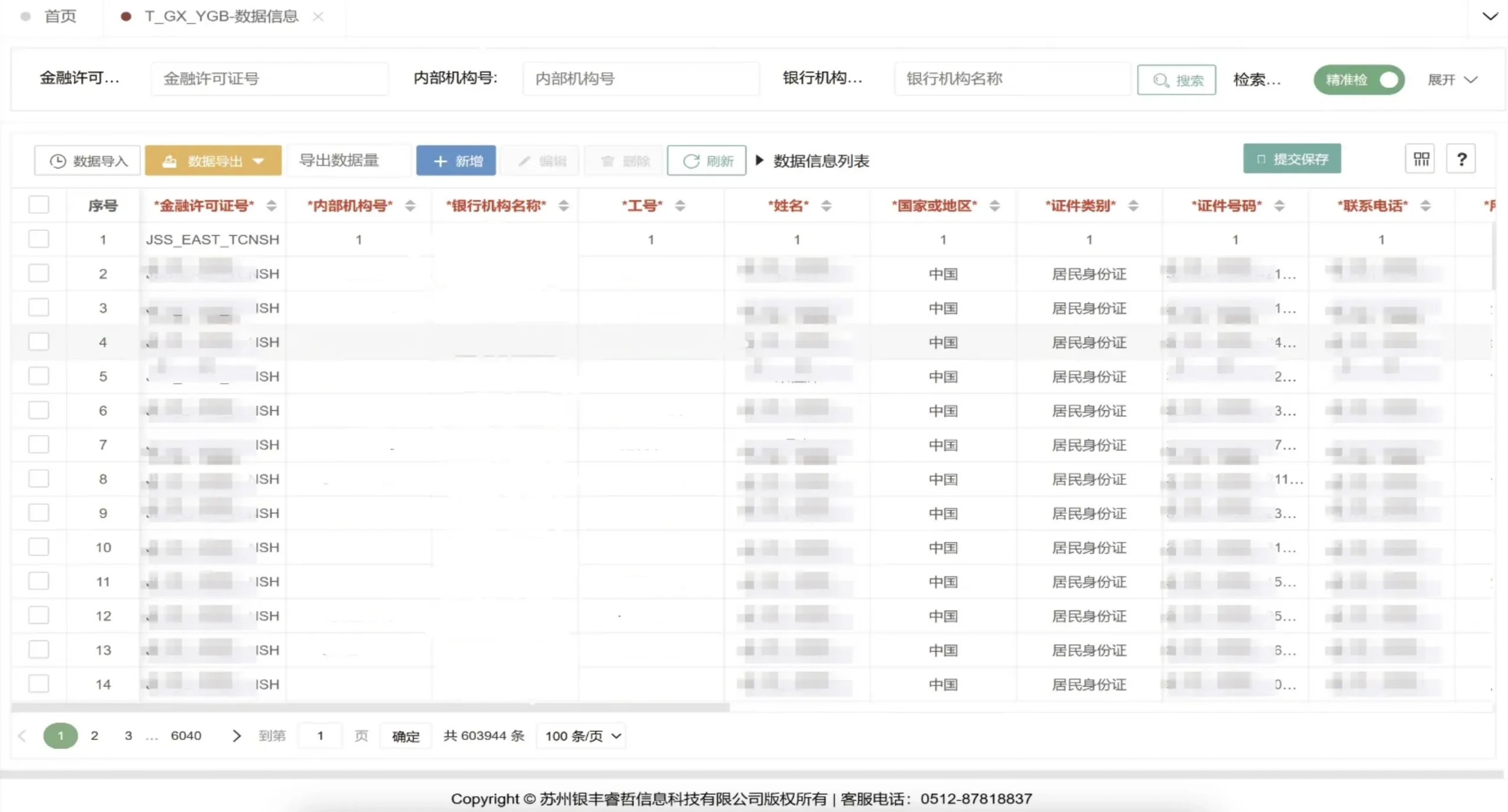
Task: Sort by 金融许可证号 column arrows
Action: coord(271,206)
